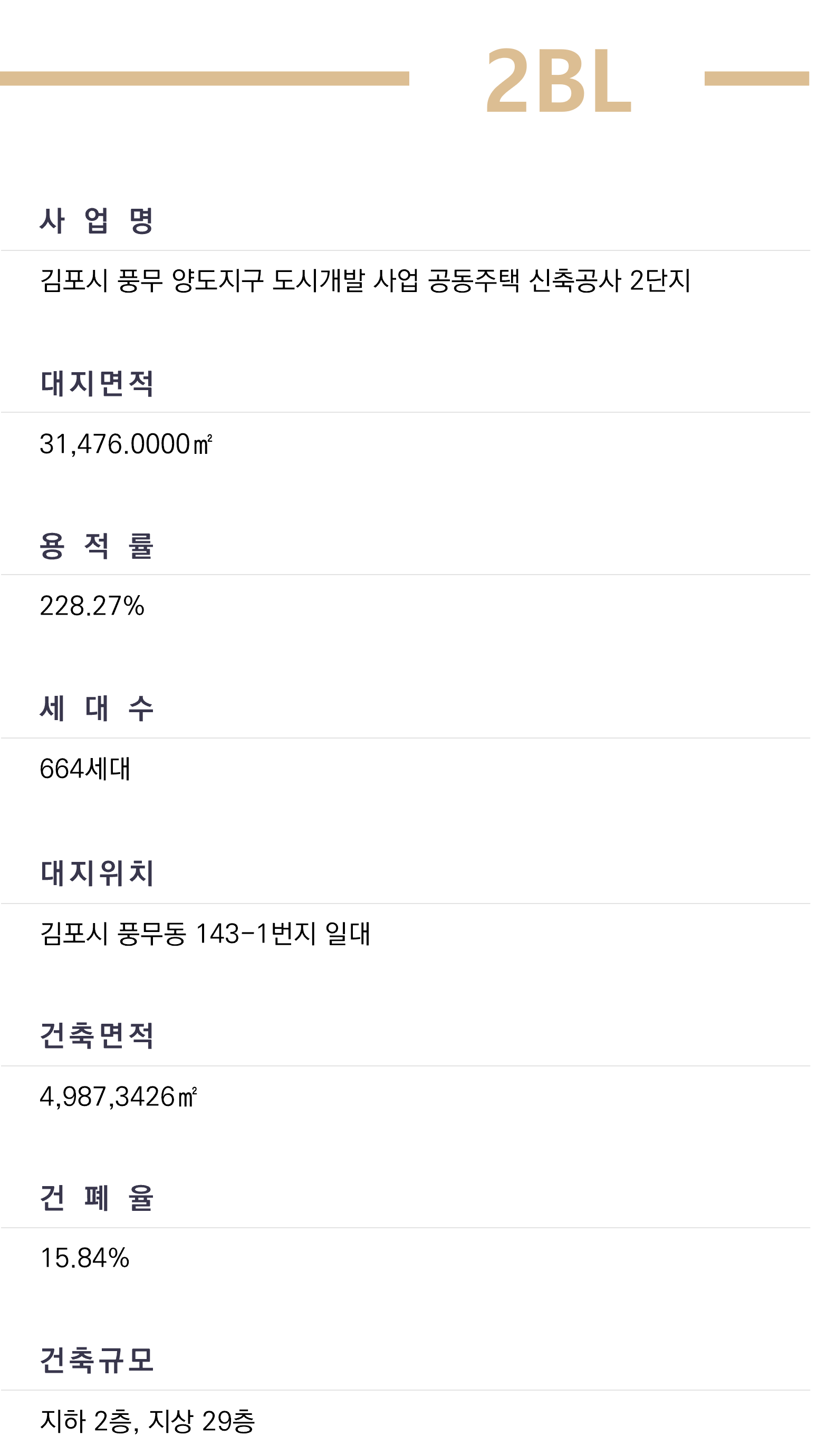Click the 228.27% value

point(92,606)
